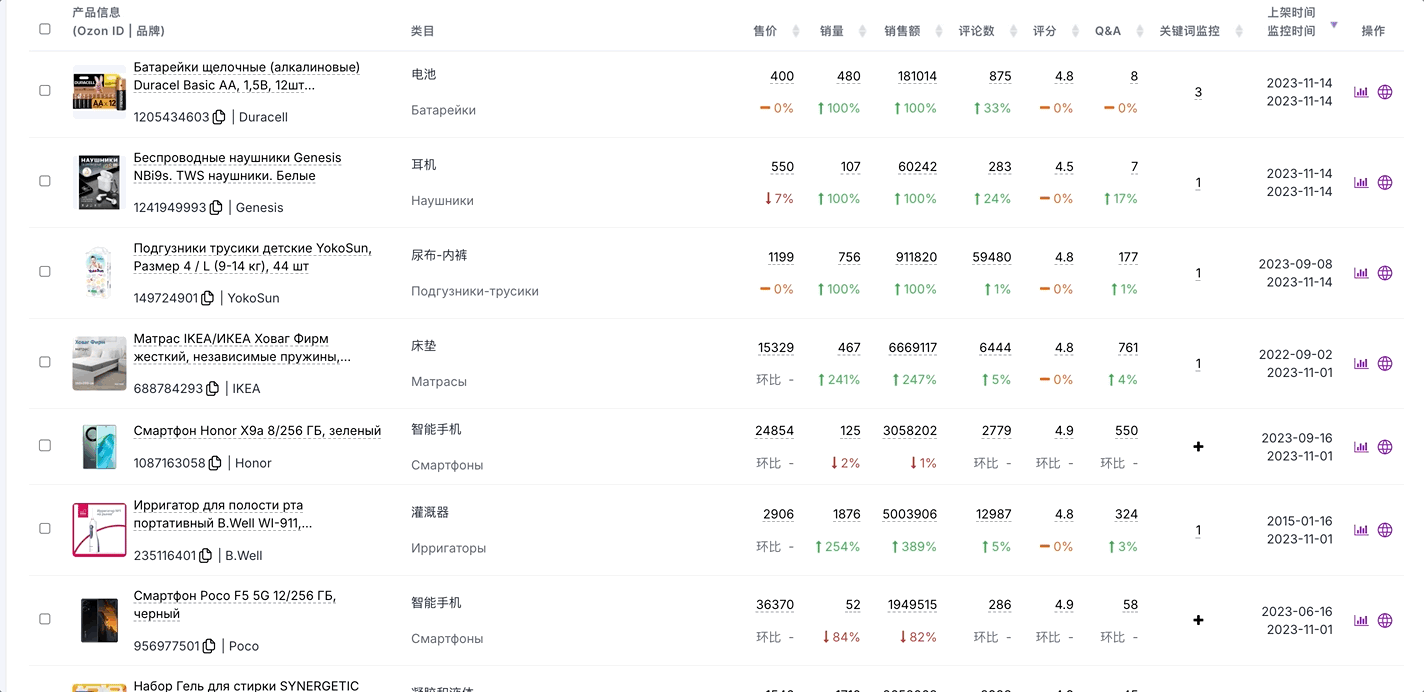This screenshot has width=1424, height=692.
Task: Click sales amount 6669117 for IKEA
Action: [912, 348]
